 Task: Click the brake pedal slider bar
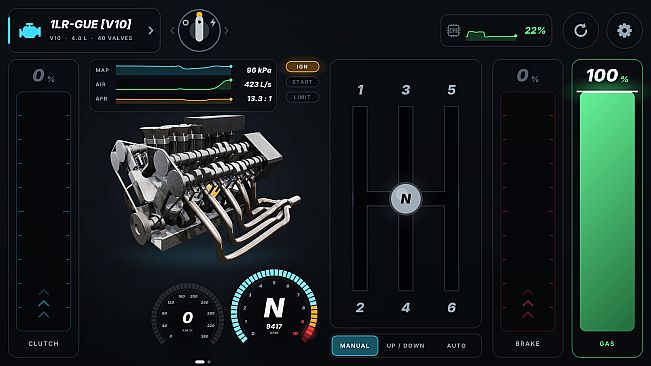pos(528,211)
